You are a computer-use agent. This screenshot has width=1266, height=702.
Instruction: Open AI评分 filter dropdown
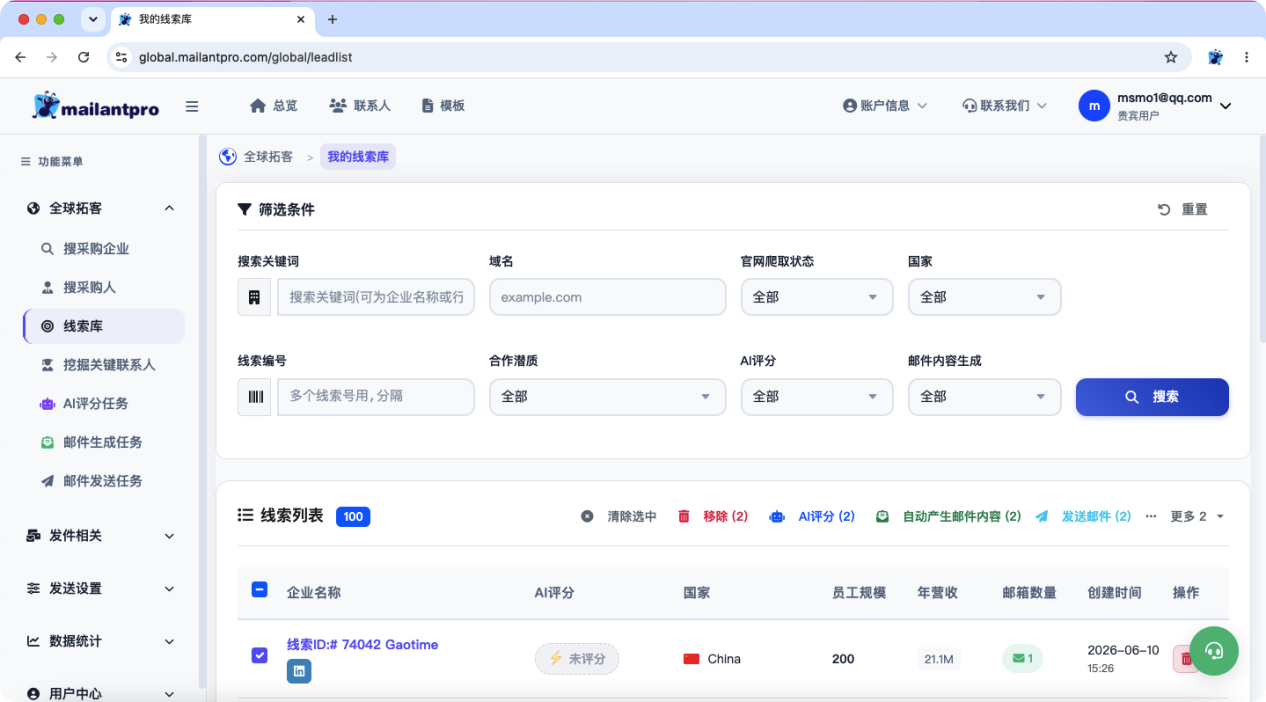point(817,397)
